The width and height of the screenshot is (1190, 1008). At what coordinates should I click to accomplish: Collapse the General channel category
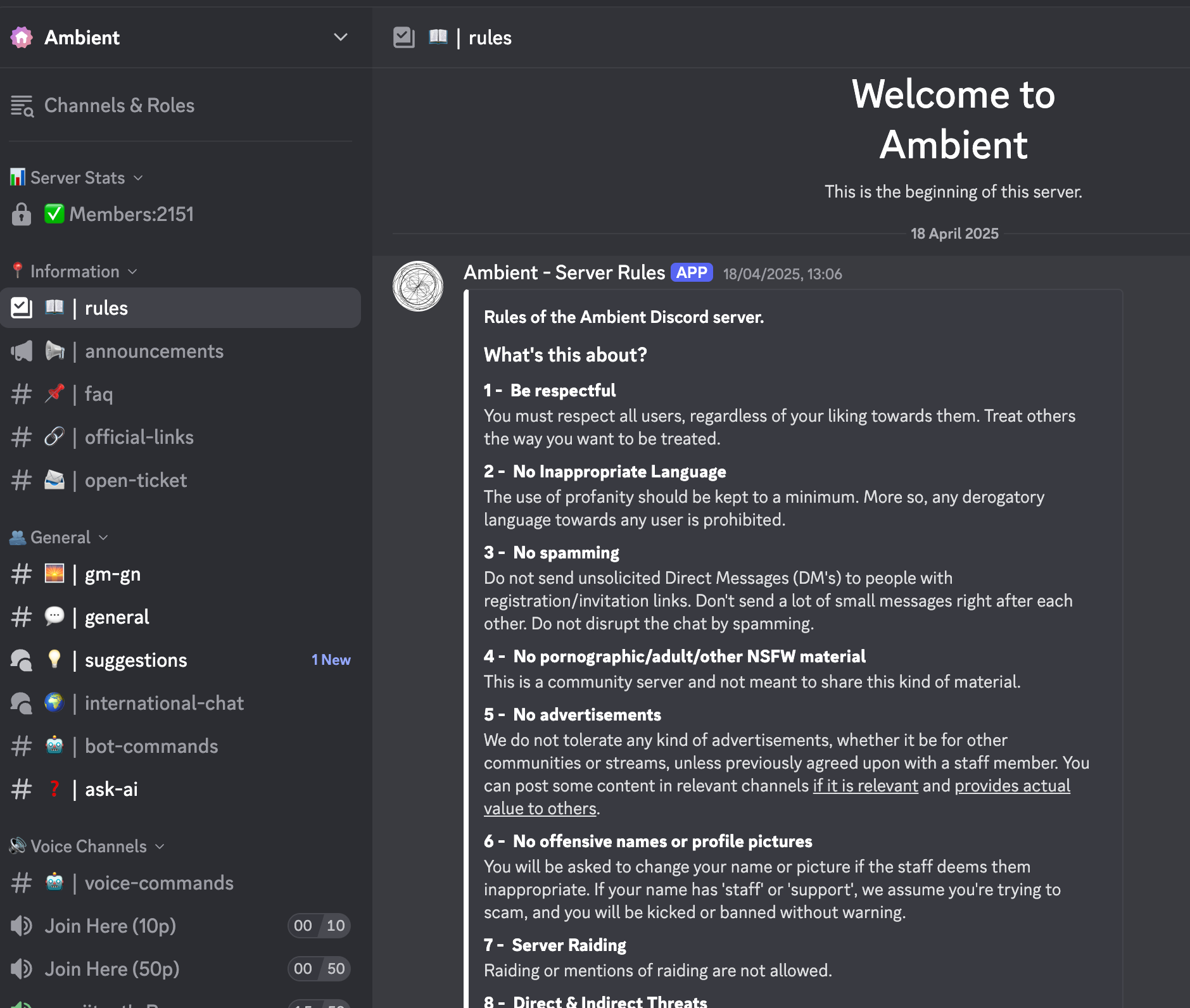tap(61, 538)
